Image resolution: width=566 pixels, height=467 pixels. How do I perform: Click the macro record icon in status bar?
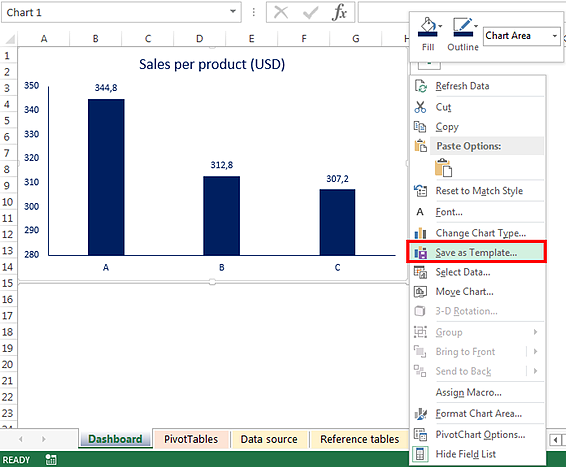pos(51,459)
